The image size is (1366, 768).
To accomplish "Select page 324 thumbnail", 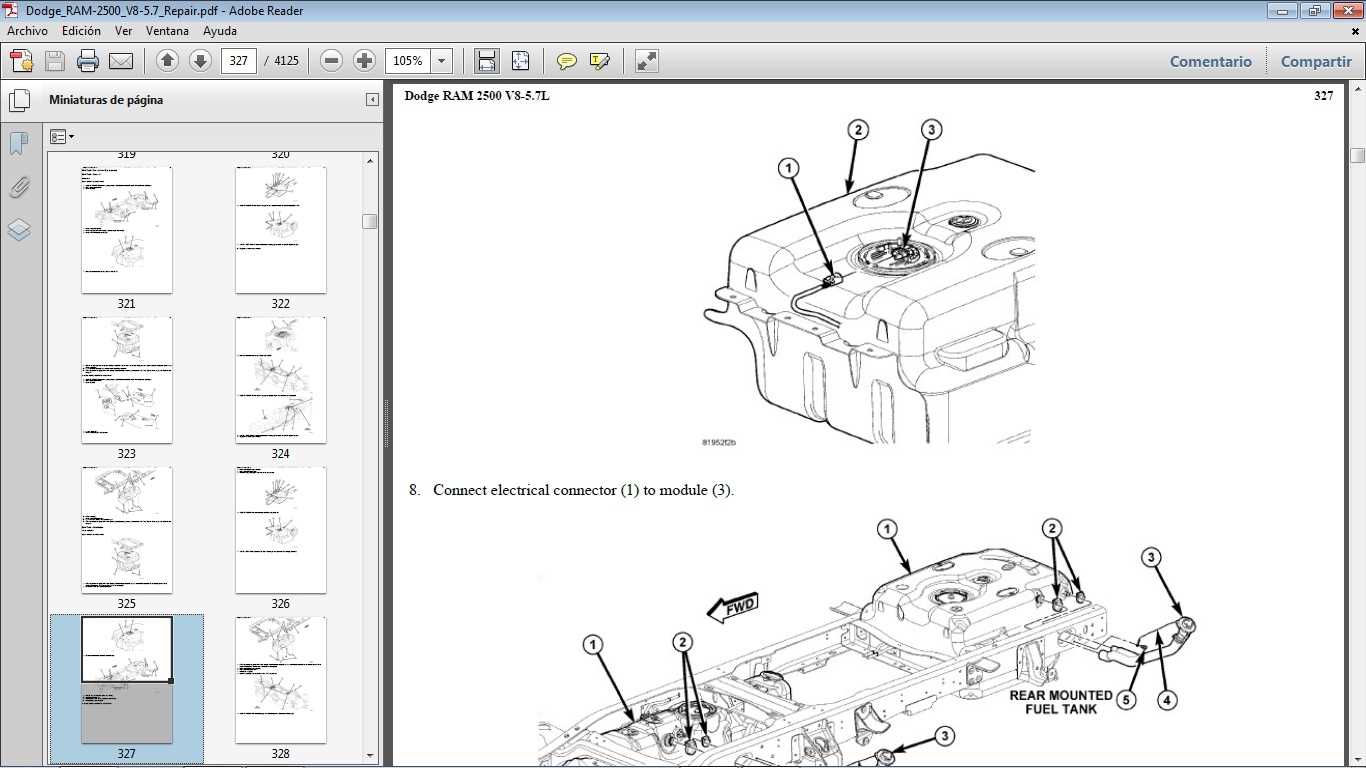I will pos(281,380).
